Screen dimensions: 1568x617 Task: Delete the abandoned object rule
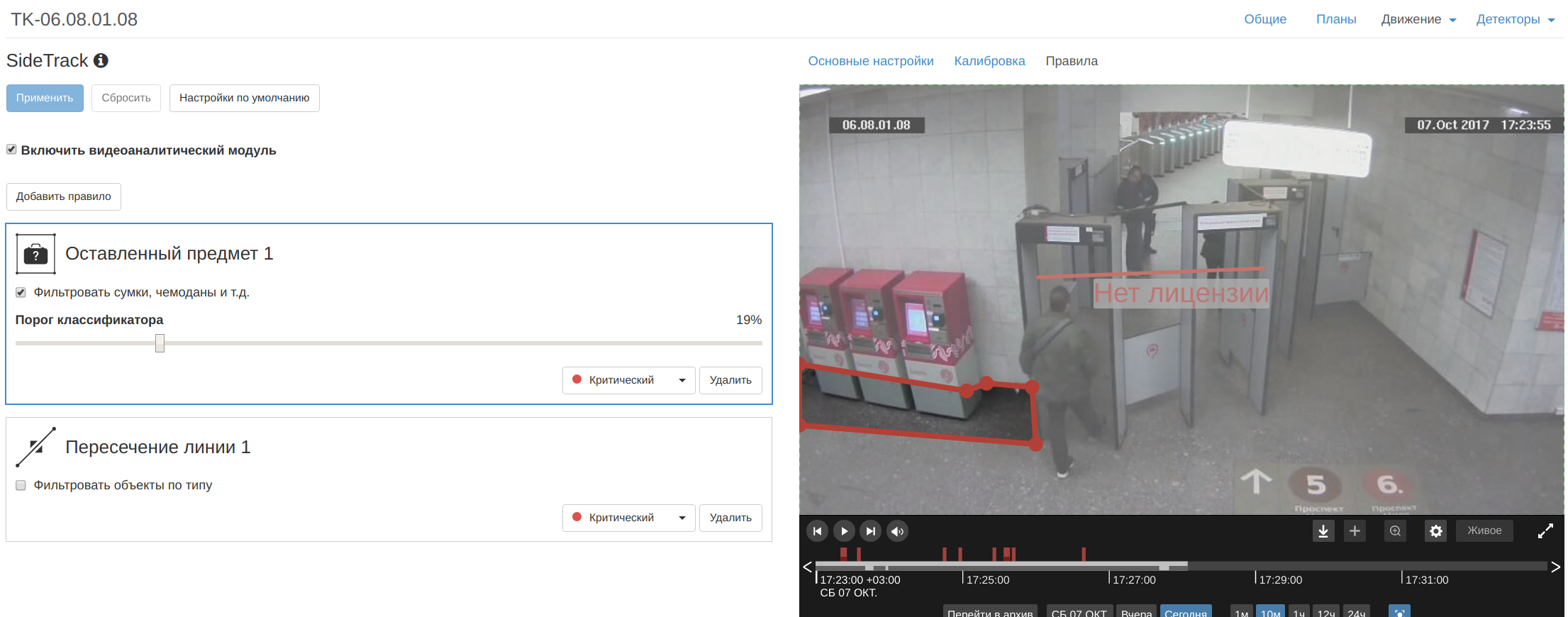click(x=730, y=380)
